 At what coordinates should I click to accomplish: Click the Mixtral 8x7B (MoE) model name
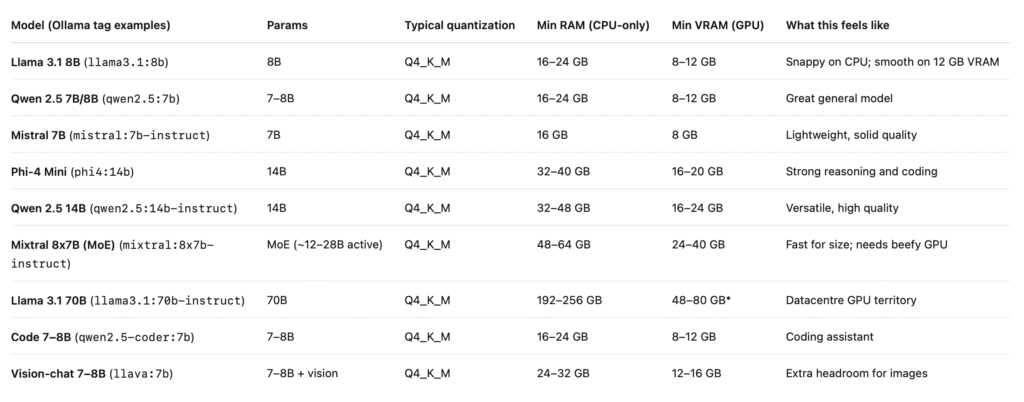[63, 245]
